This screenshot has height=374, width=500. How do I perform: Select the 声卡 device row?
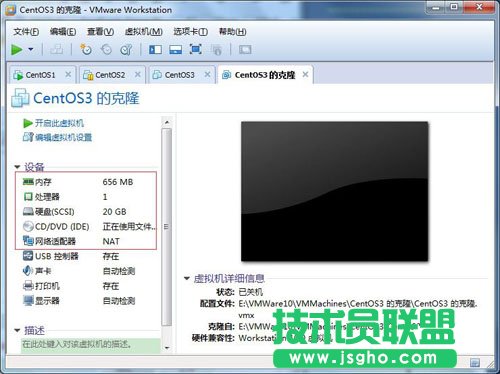tap(89, 271)
